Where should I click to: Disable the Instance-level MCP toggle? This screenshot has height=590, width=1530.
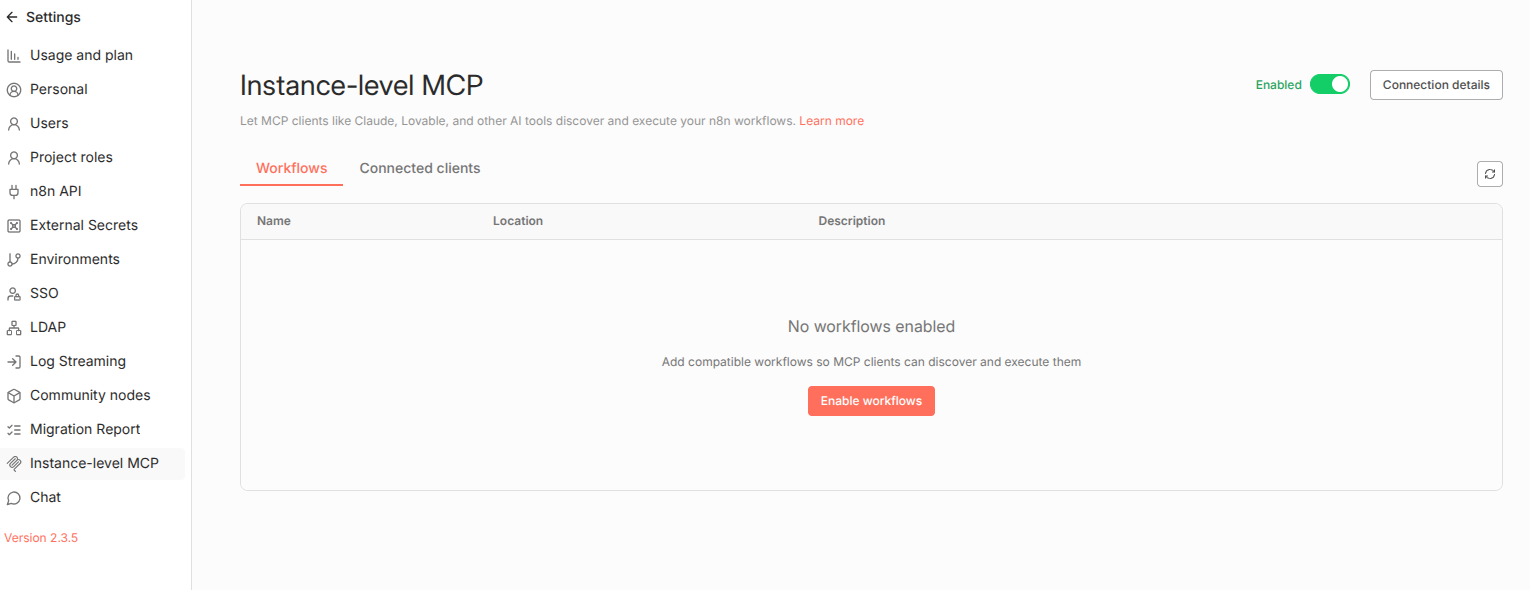1329,85
